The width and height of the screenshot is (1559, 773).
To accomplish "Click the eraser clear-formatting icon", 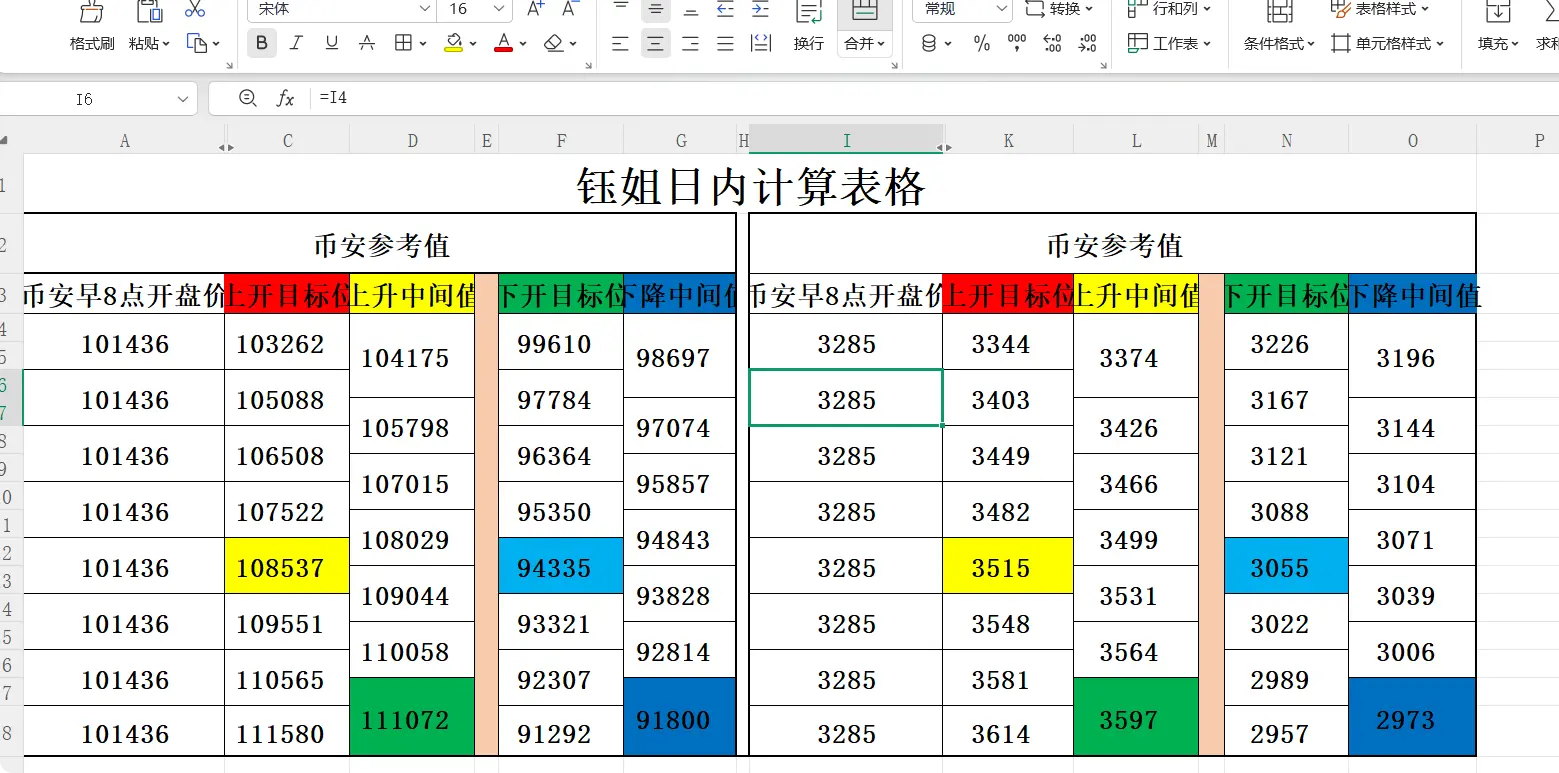I will click(x=554, y=43).
